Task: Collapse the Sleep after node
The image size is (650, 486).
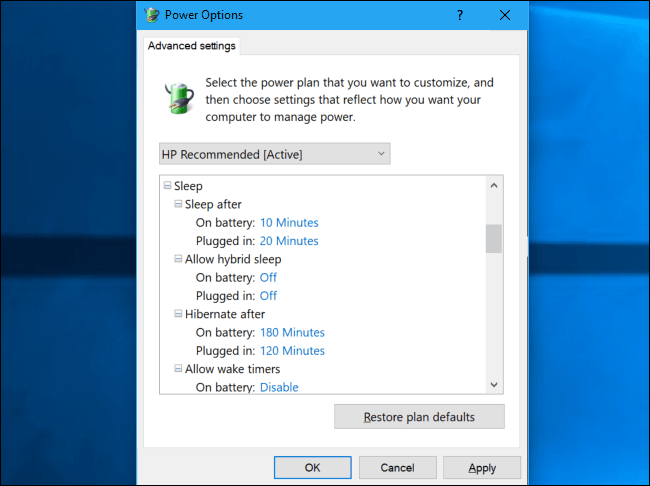Action: (178, 204)
